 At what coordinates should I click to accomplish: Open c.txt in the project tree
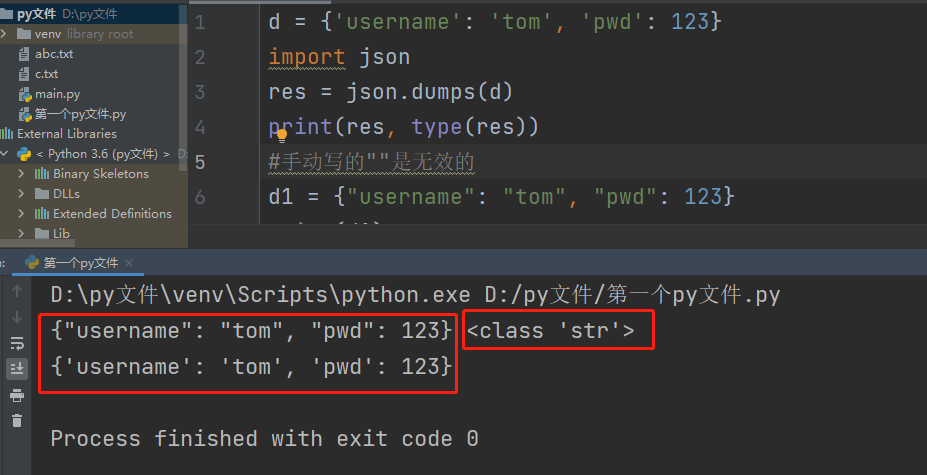pyautogui.click(x=46, y=74)
